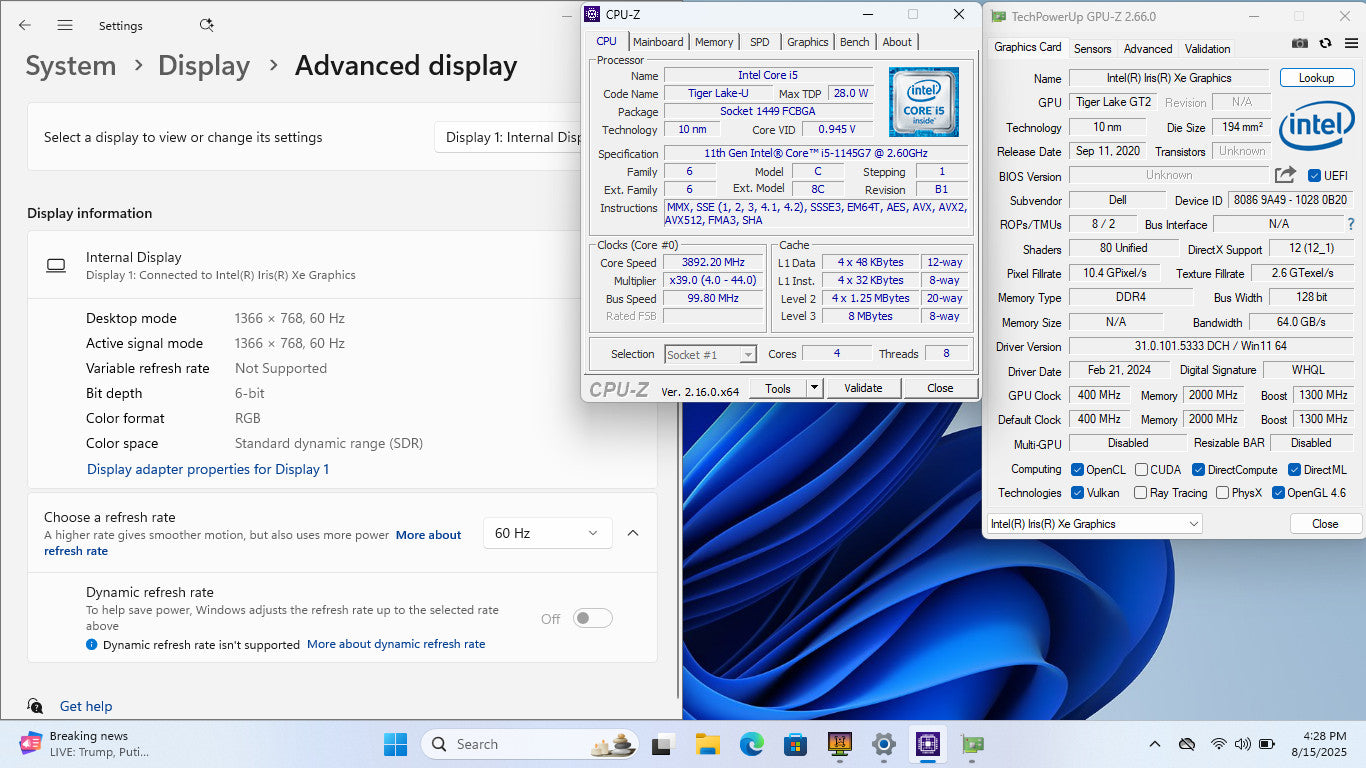Switch to the Sensors tab in GPU-Z
Image resolution: width=1366 pixels, height=768 pixels.
tap(1092, 48)
